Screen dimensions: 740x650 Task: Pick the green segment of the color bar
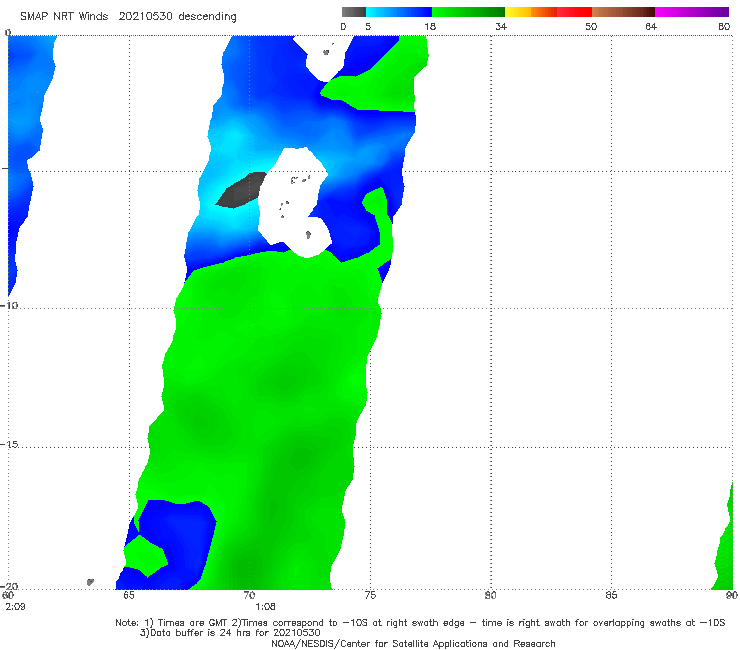pyautogui.click(x=468, y=12)
